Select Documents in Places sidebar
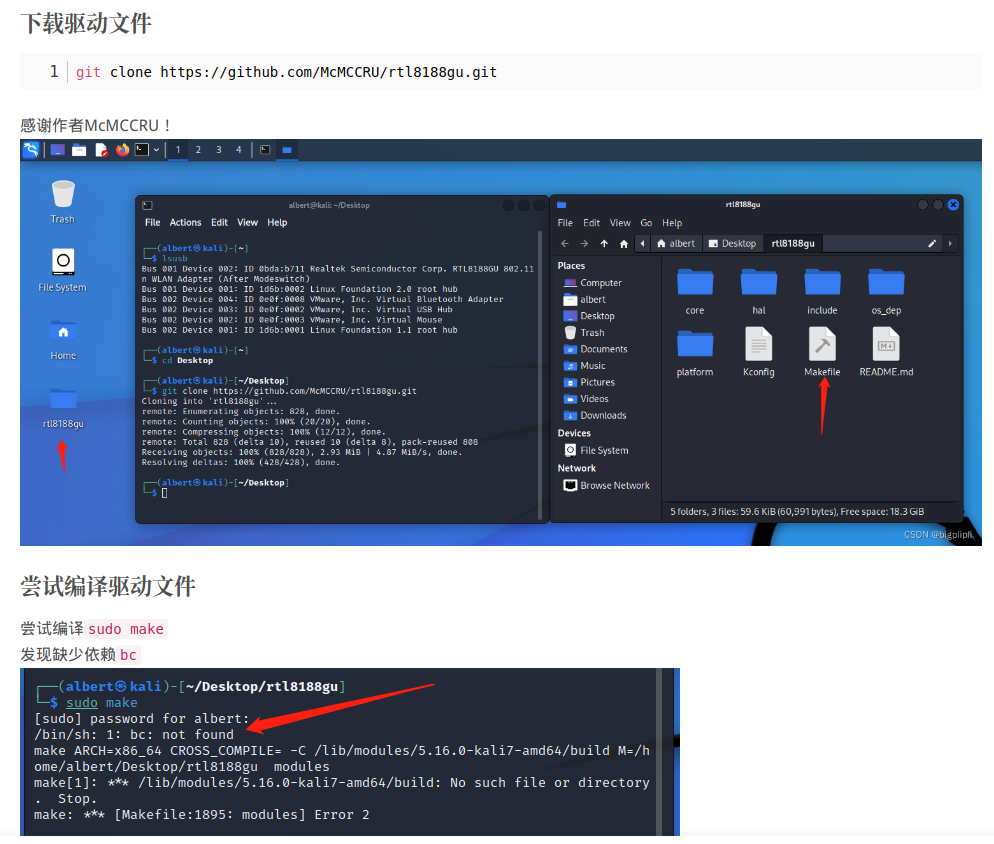The height and width of the screenshot is (844, 994). click(x=596, y=349)
